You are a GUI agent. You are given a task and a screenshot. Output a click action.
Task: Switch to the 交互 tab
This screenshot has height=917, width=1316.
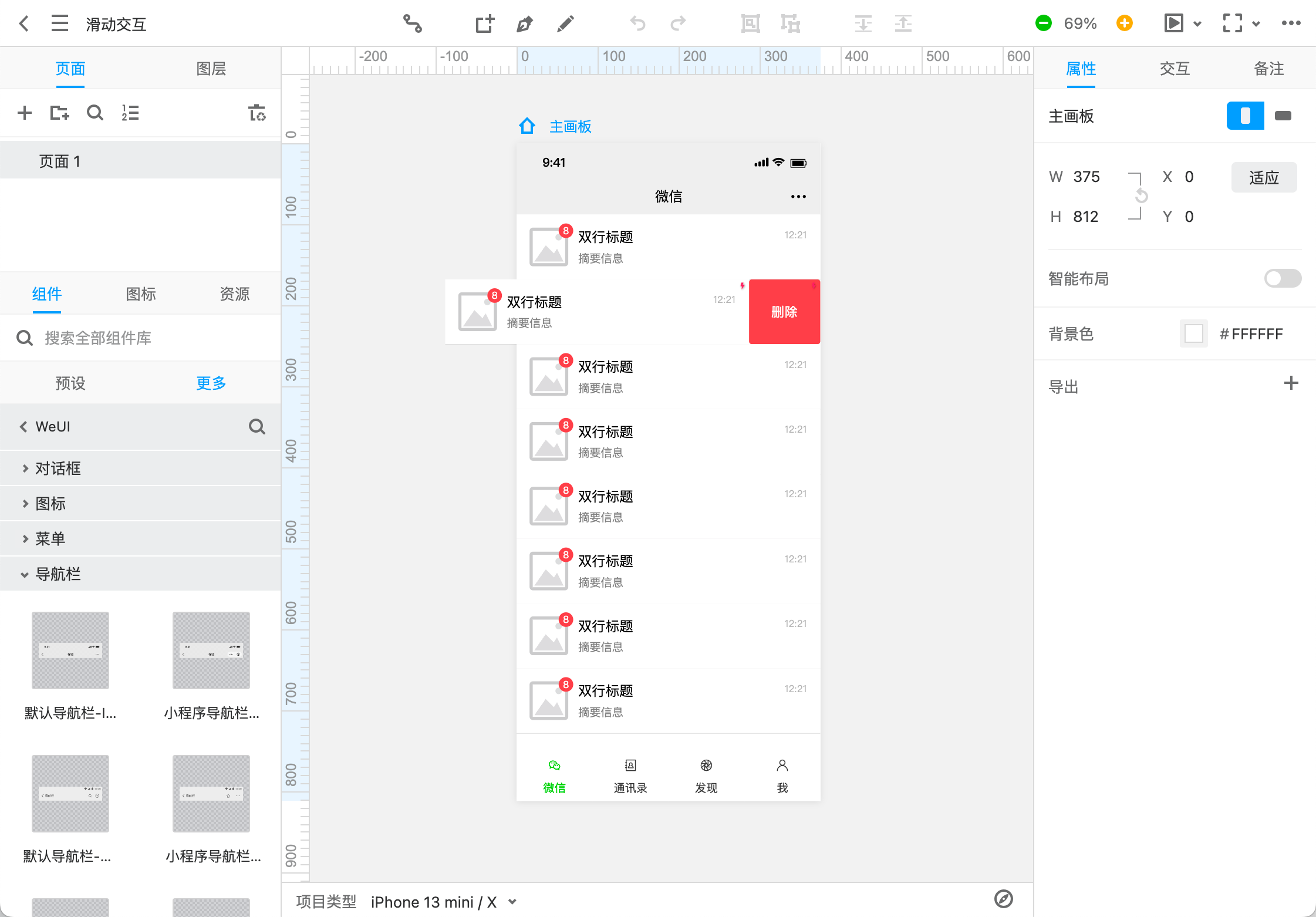coord(1175,68)
